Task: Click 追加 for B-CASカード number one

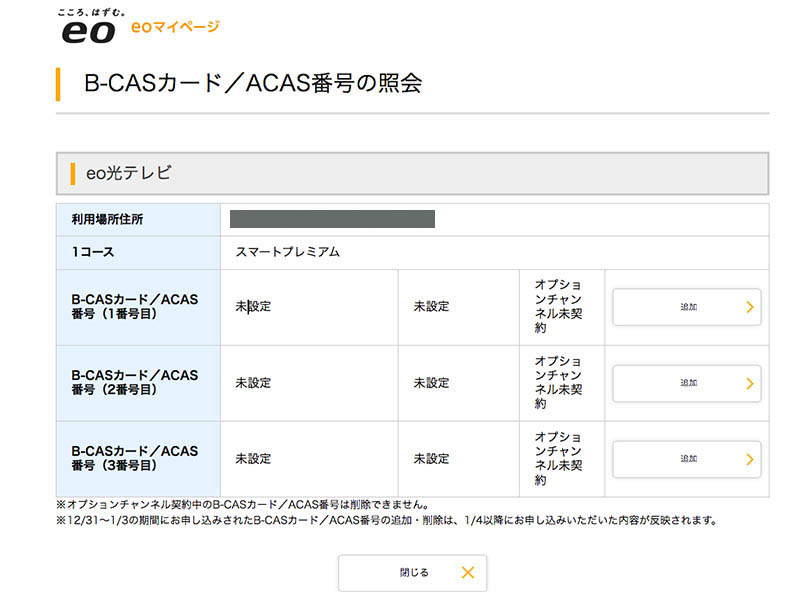Action: coord(687,307)
